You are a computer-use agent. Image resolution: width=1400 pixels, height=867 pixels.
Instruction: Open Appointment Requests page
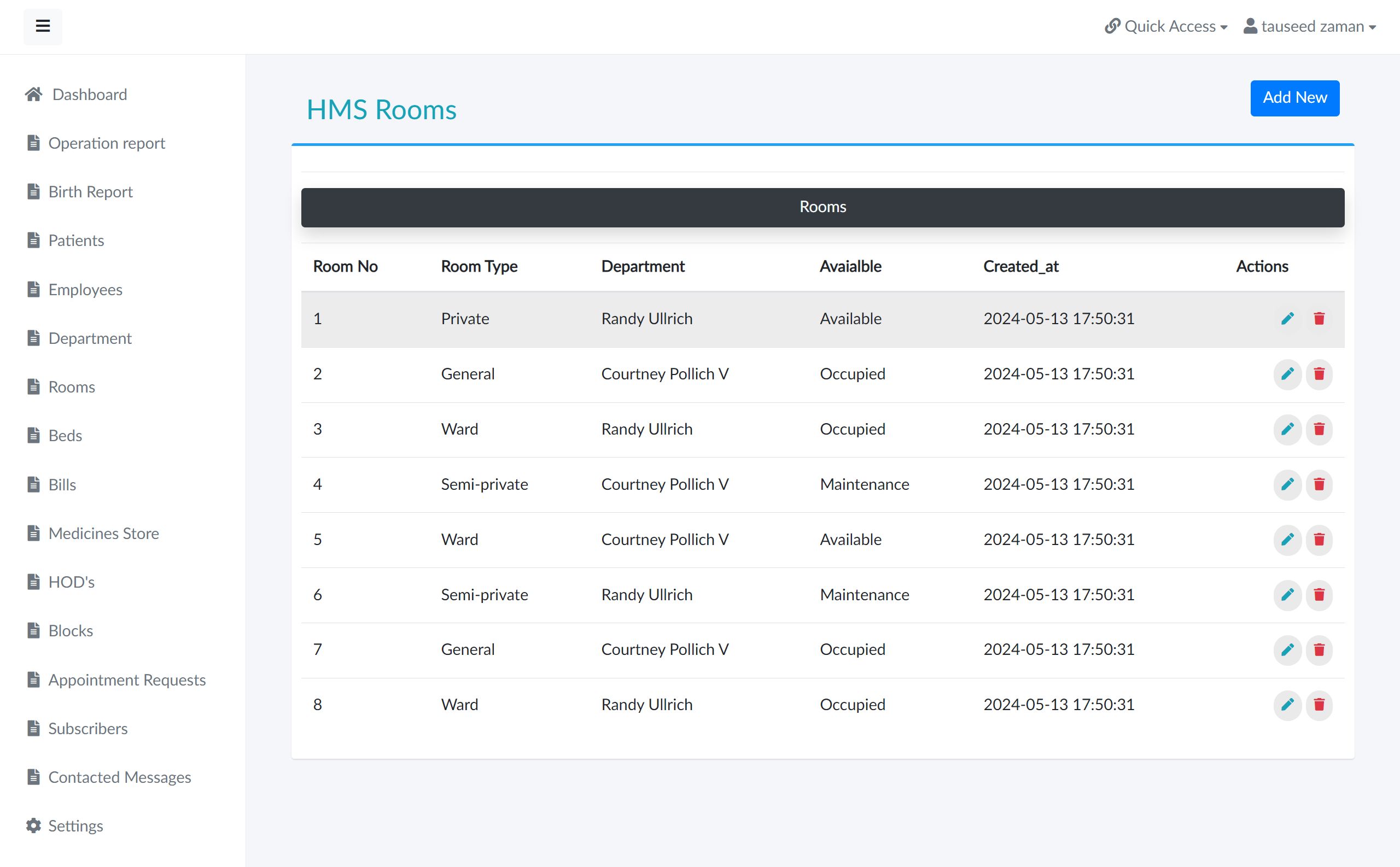click(126, 680)
